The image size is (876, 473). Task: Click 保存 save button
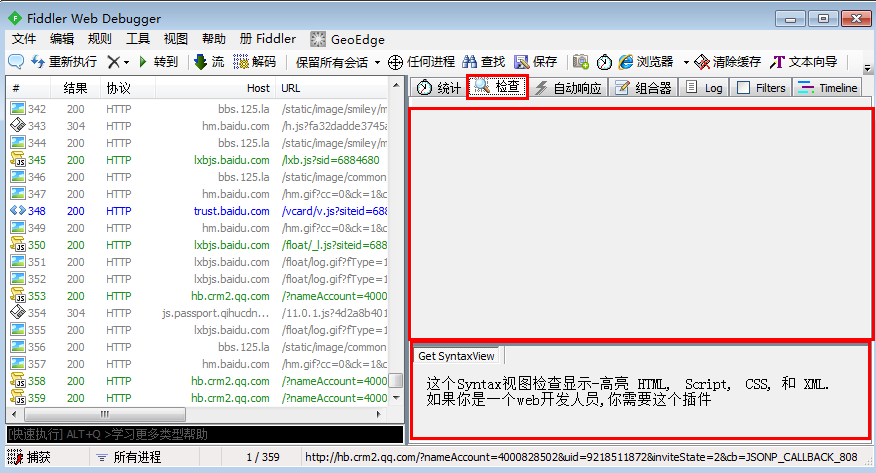pos(536,61)
